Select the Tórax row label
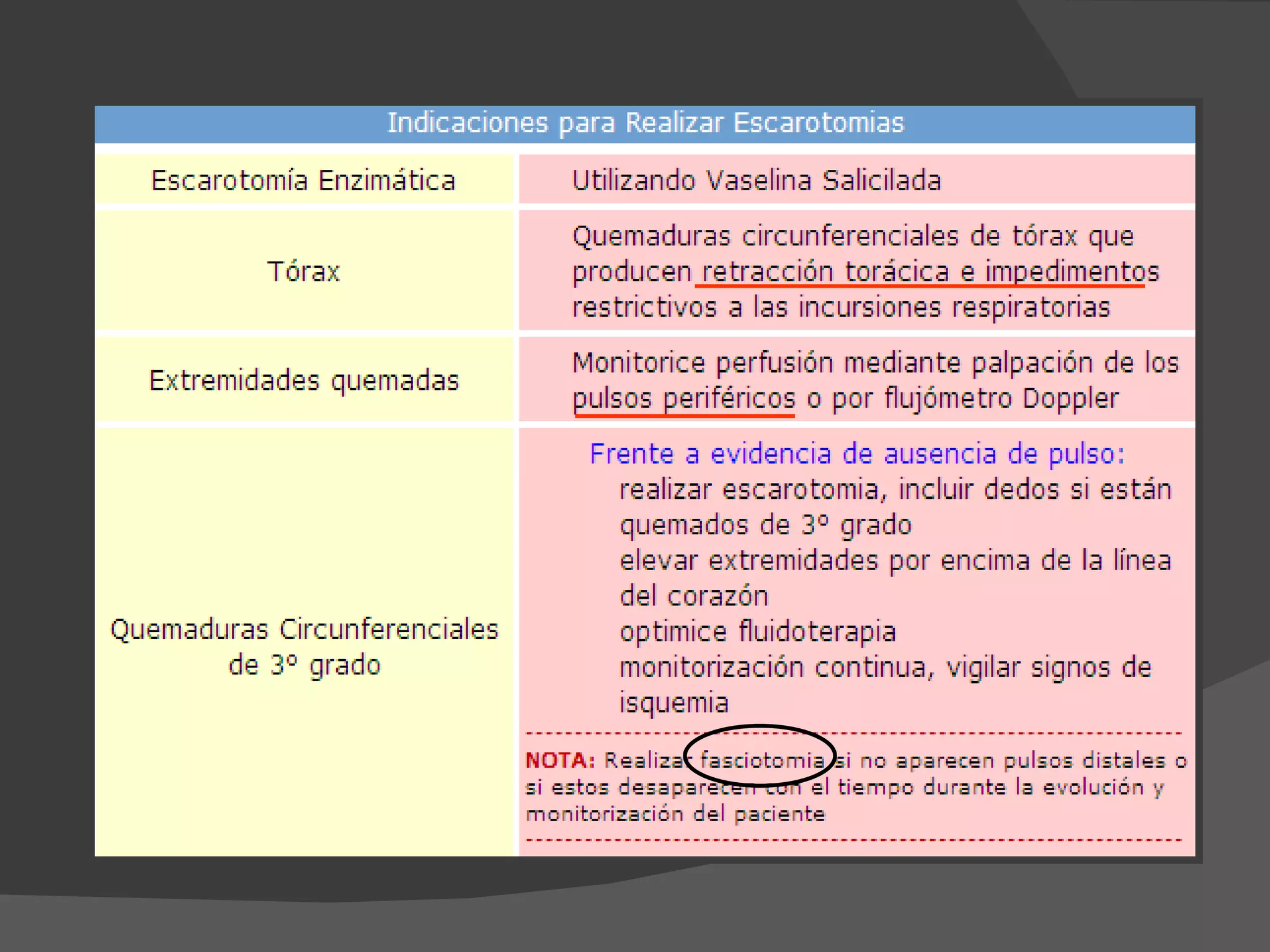This screenshot has width=1270, height=952. click(303, 271)
